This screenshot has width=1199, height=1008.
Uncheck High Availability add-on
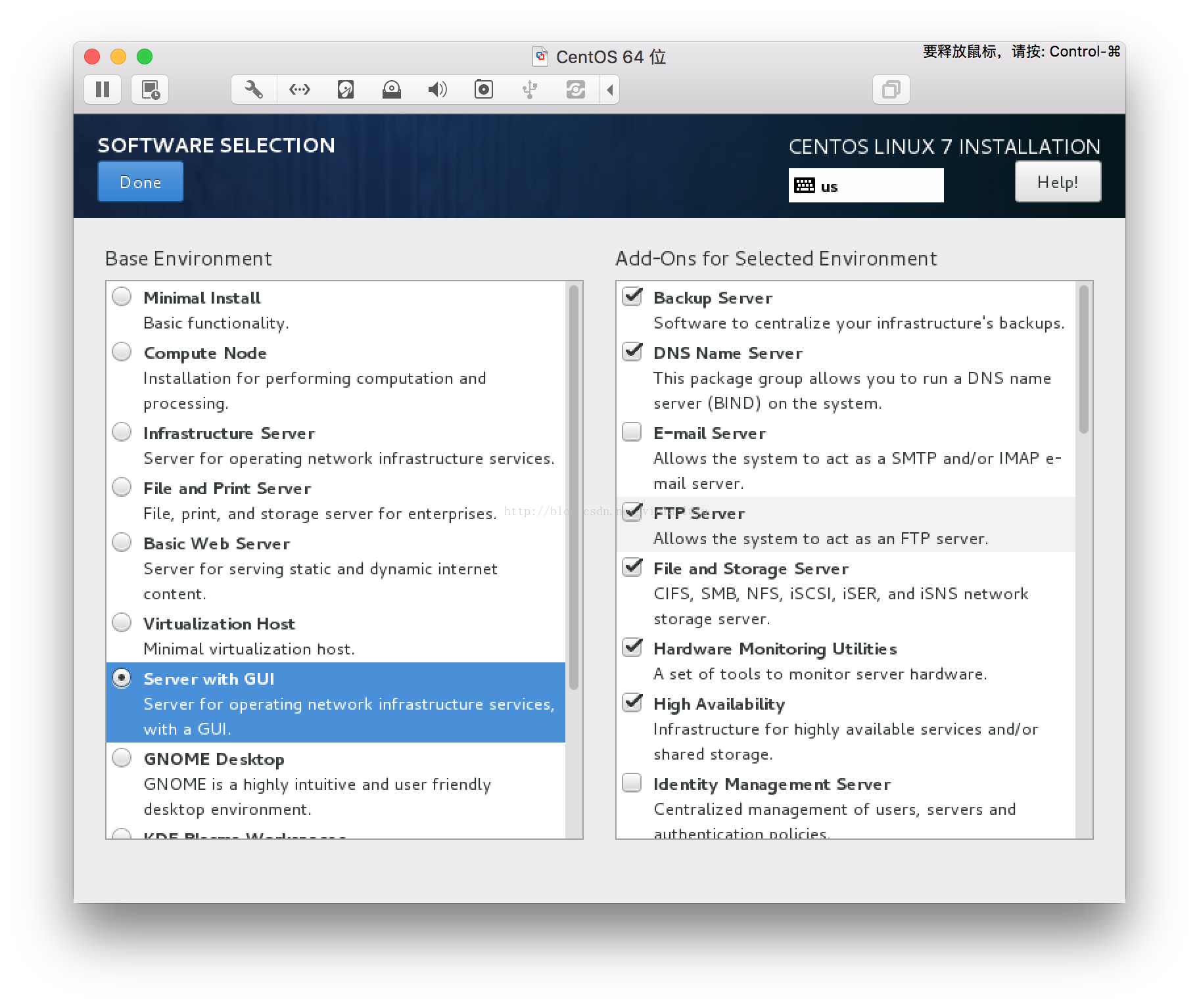click(x=632, y=703)
